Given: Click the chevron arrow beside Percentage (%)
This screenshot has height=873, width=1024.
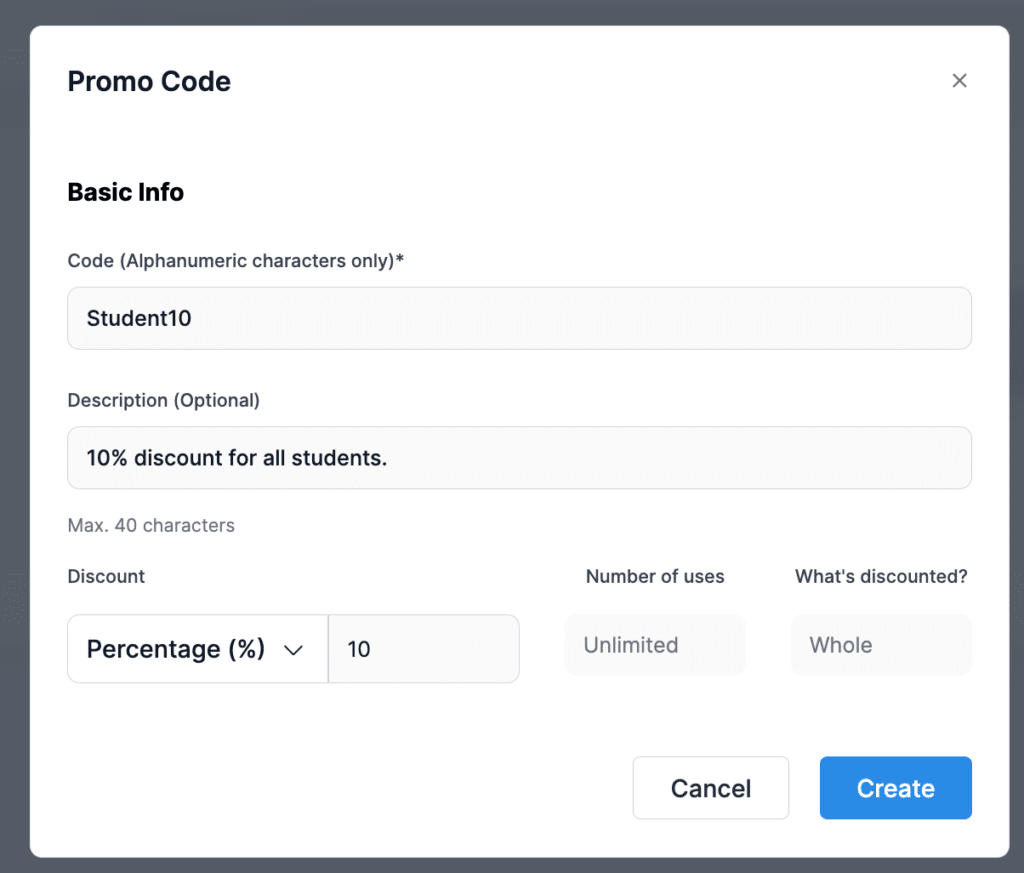Looking at the screenshot, I should point(293,650).
